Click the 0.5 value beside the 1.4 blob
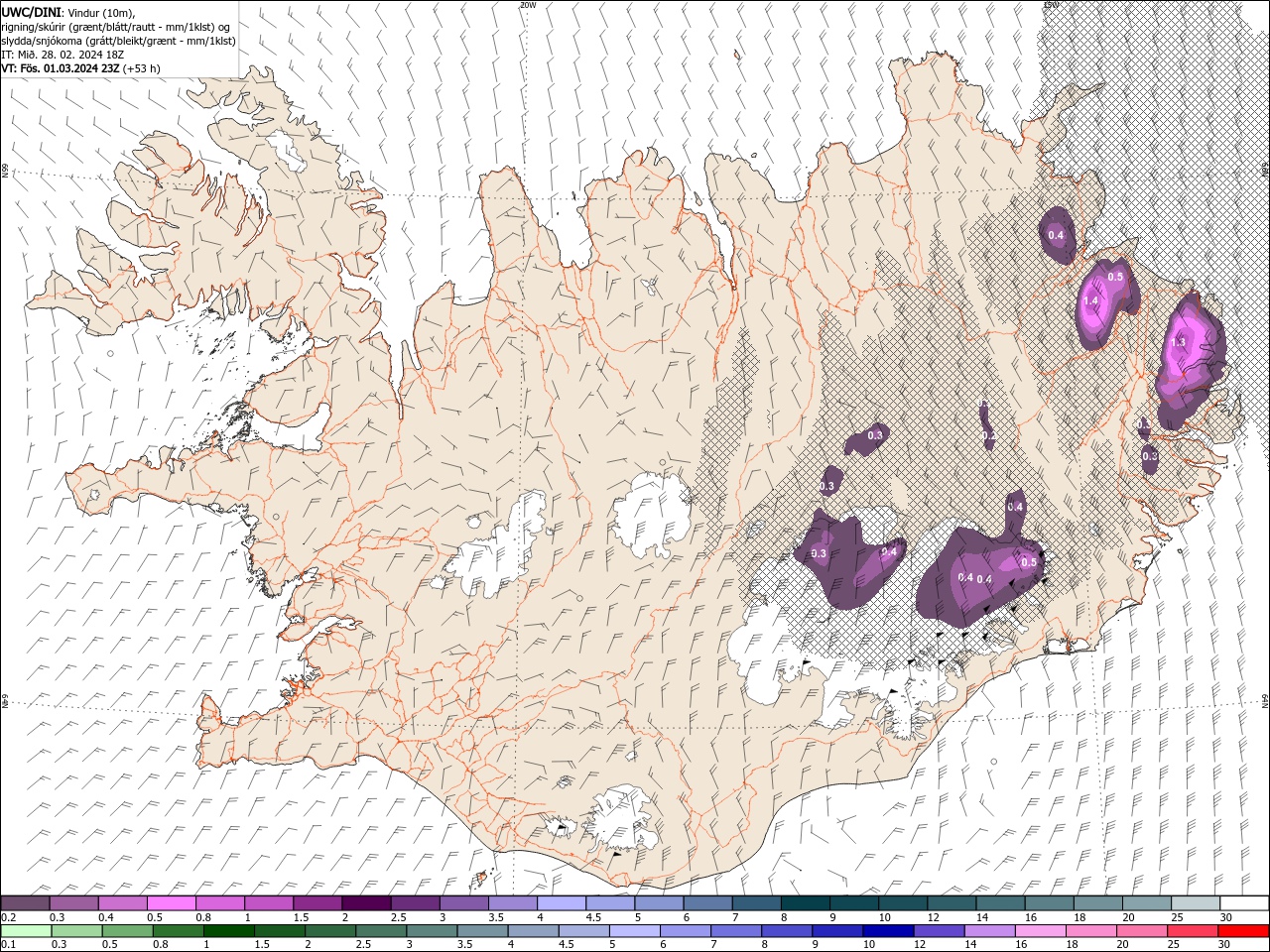1270x952 pixels. coord(1115,277)
